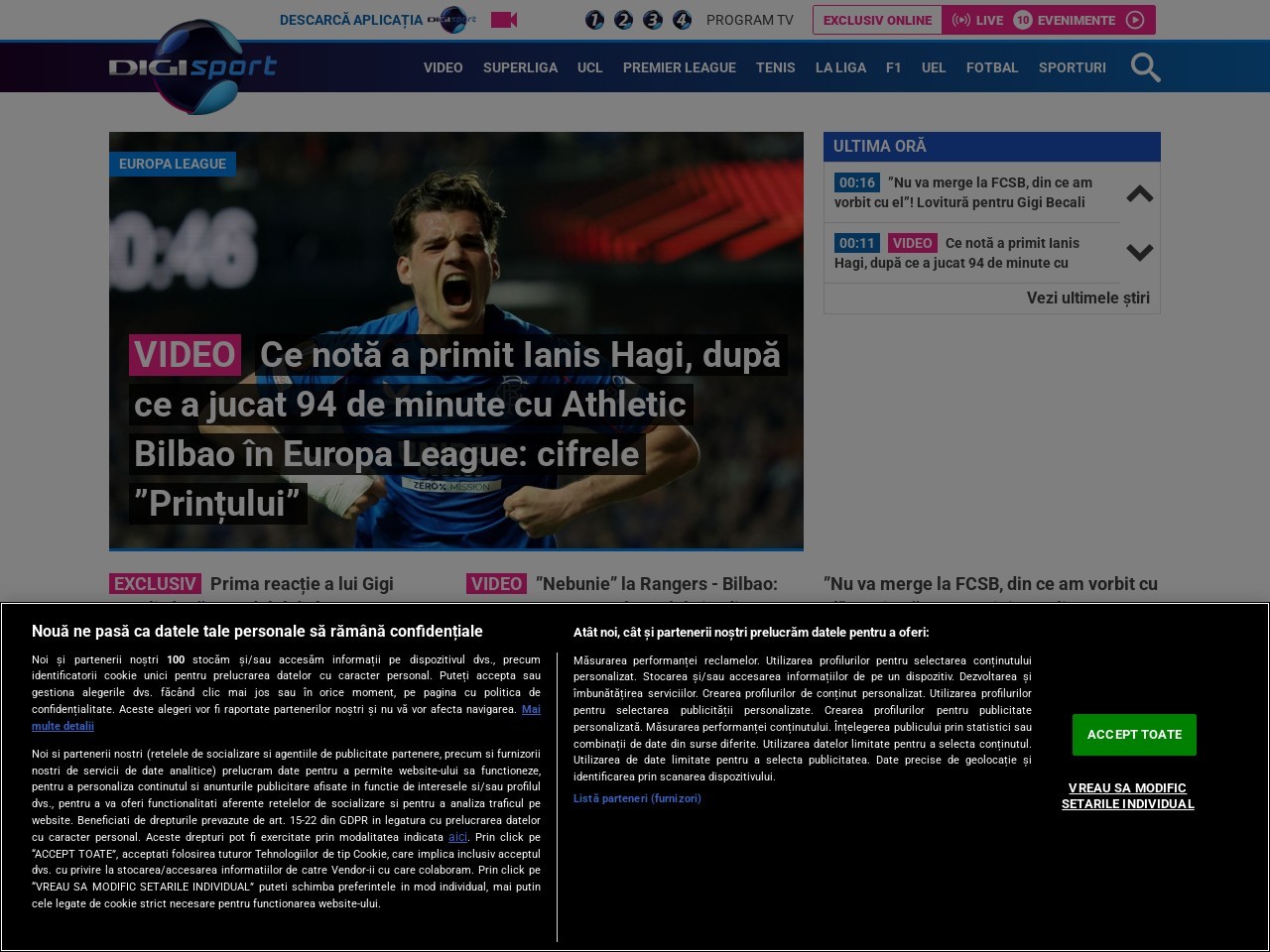The height and width of the screenshot is (952, 1270).
Task: Open UCL menu item
Action: tap(590, 67)
